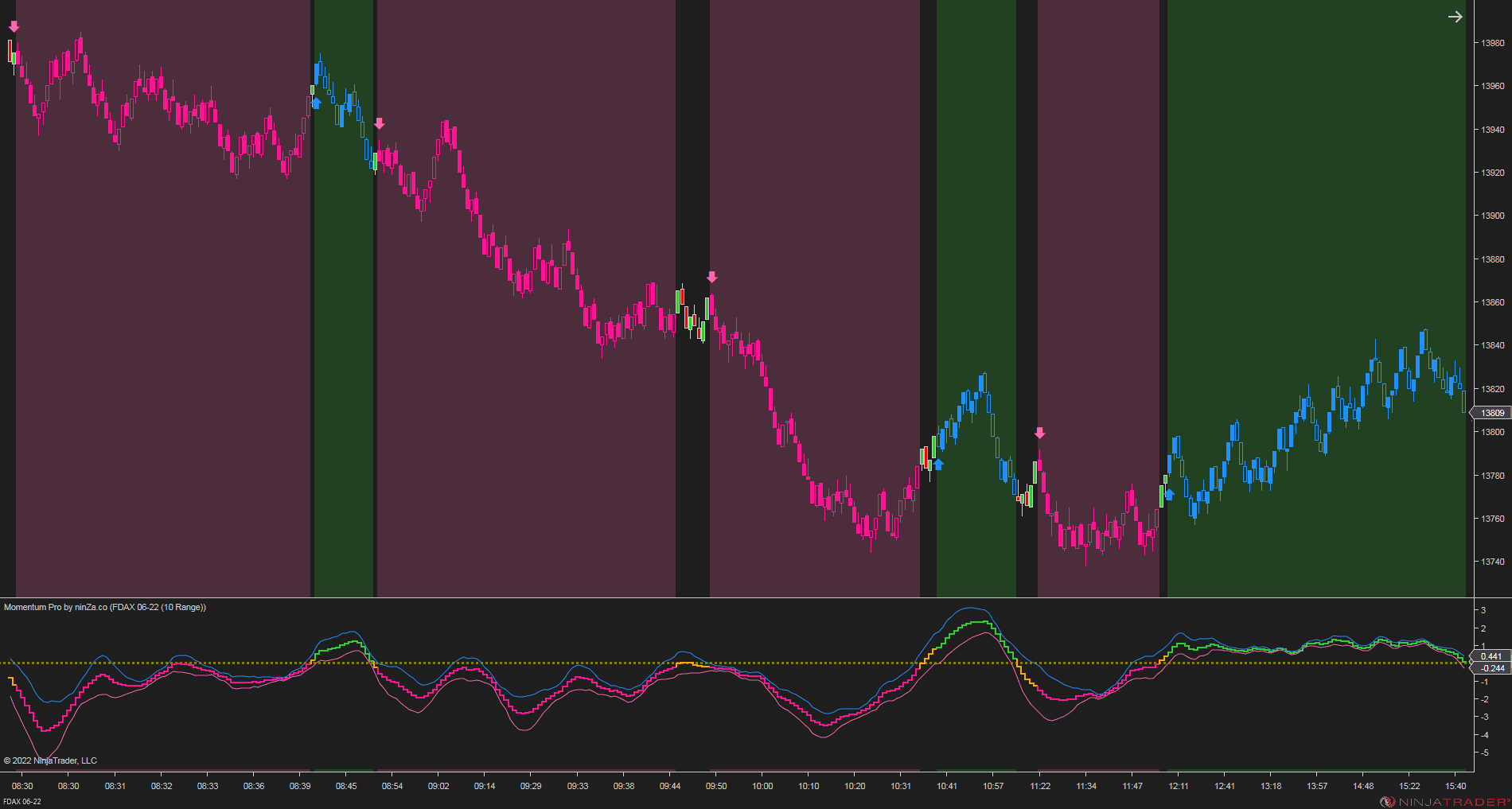Viewport: 1512px width, 809px height.
Task: Select the blue buy arrow near 10:41
Action: 938,464
